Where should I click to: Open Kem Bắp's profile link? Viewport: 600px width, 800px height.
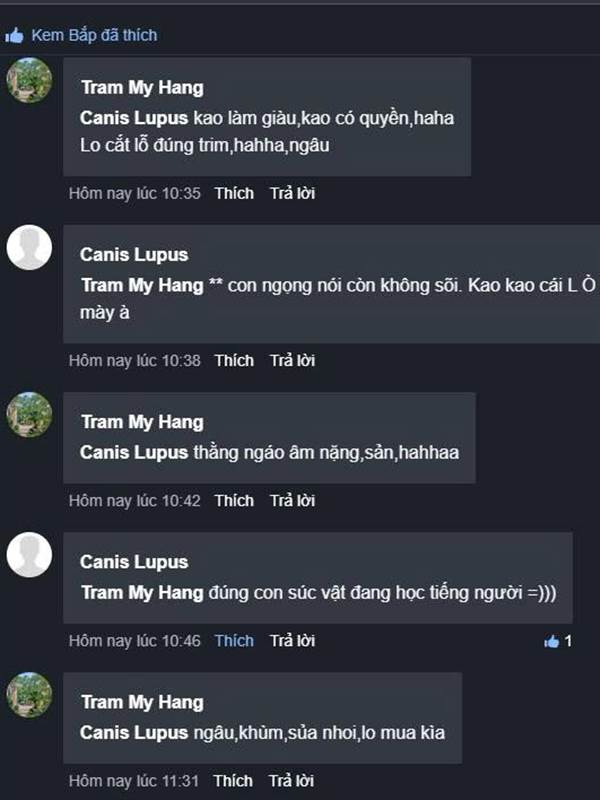tap(65, 35)
